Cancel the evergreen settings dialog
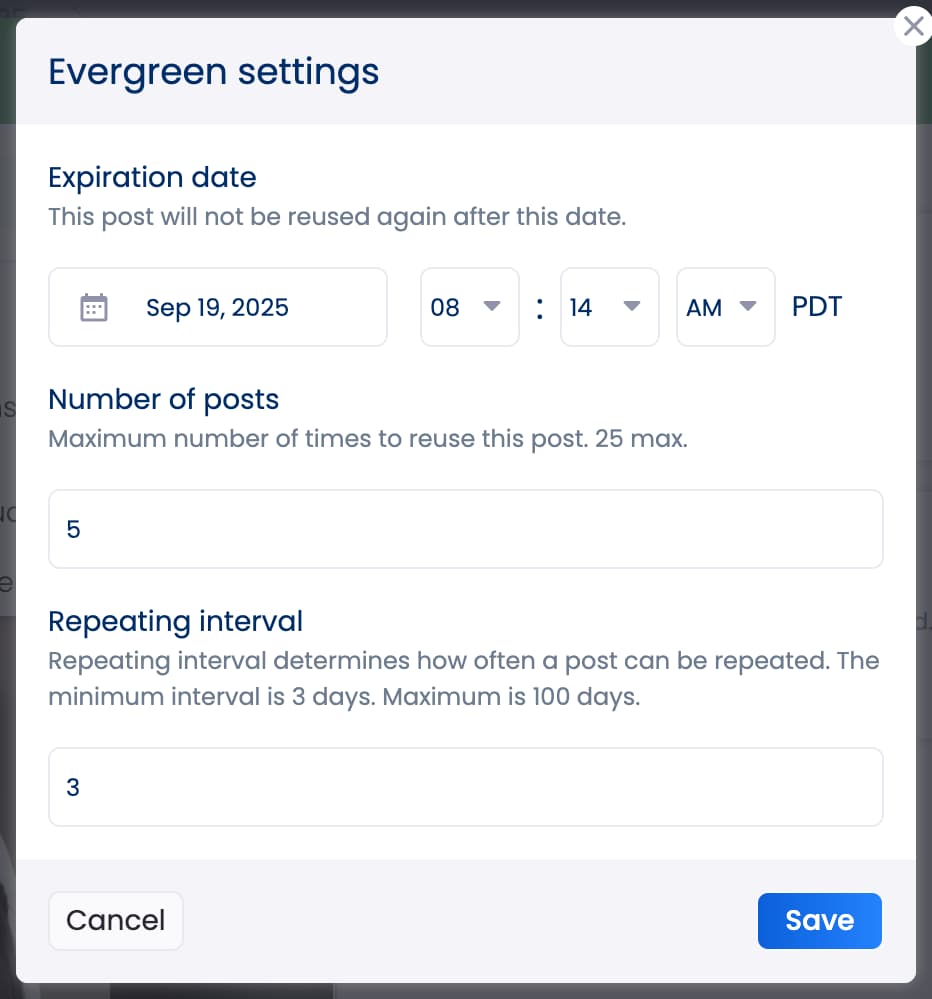 click(x=115, y=920)
